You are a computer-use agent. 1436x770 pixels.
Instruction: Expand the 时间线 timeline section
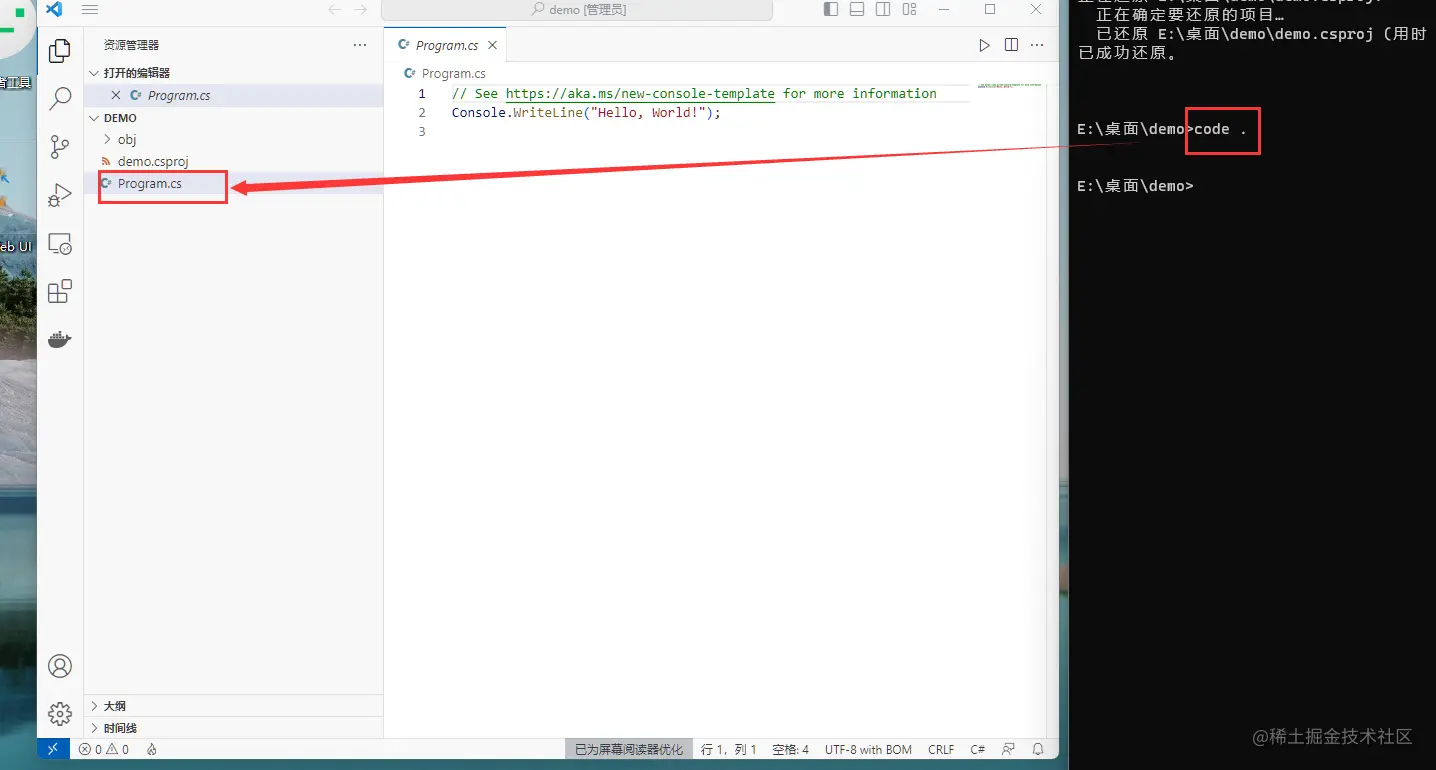tap(233, 728)
